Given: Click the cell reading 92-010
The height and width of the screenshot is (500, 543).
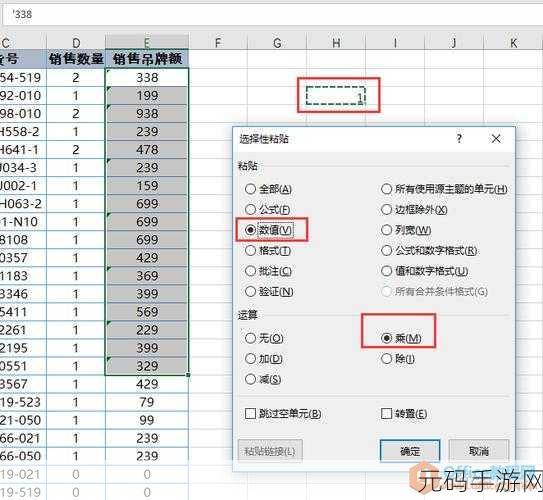Looking at the screenshot, I should 23,96.
